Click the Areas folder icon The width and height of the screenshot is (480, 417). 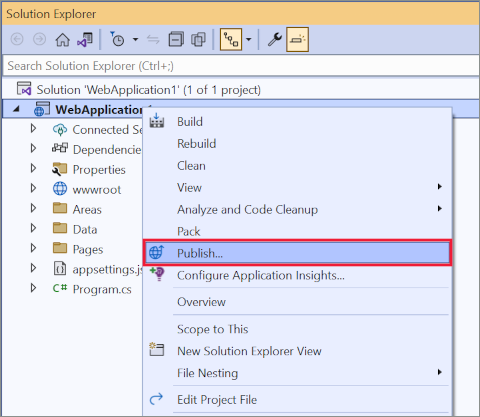pos(60,208)
